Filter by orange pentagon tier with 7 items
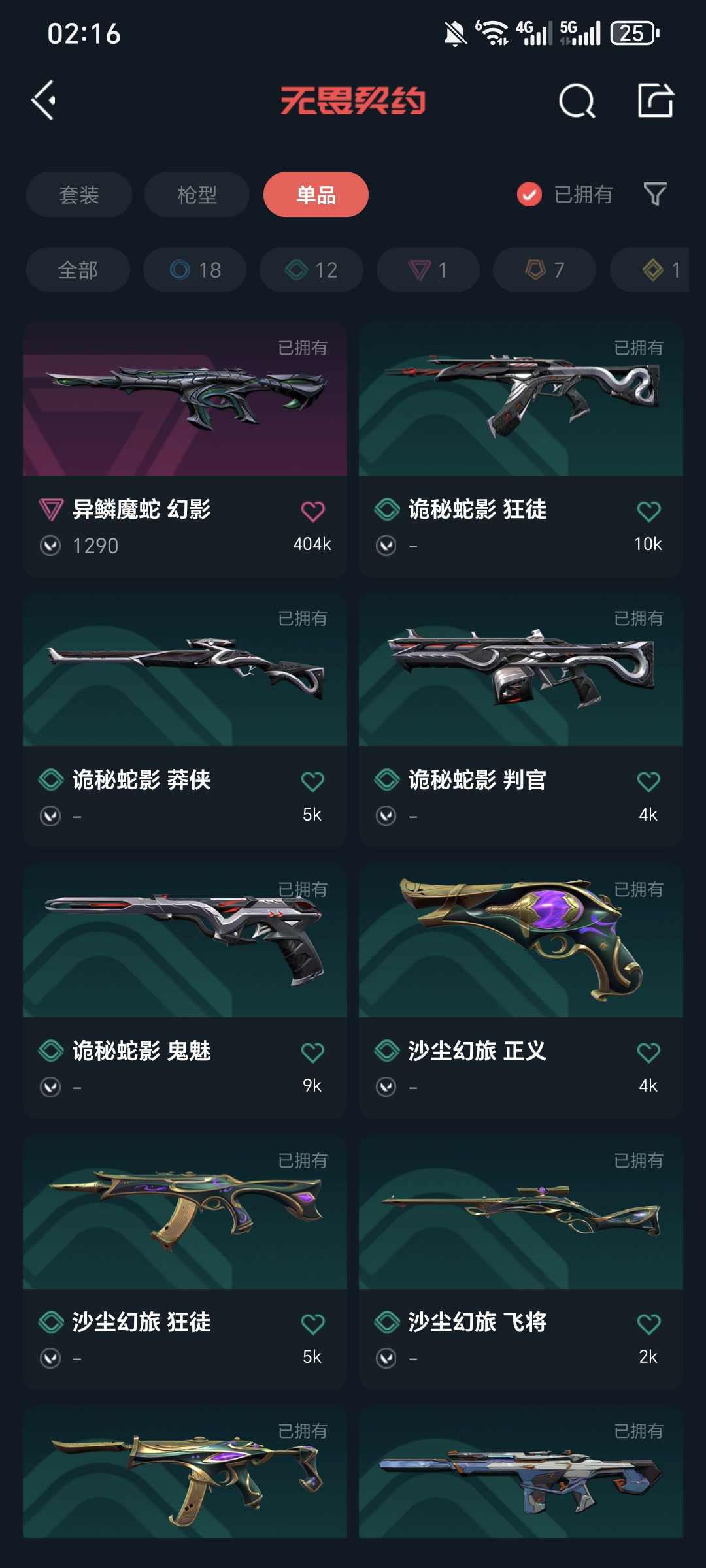Image resolution: width=706 pixels, height=1568 pixels. [545, 269]
